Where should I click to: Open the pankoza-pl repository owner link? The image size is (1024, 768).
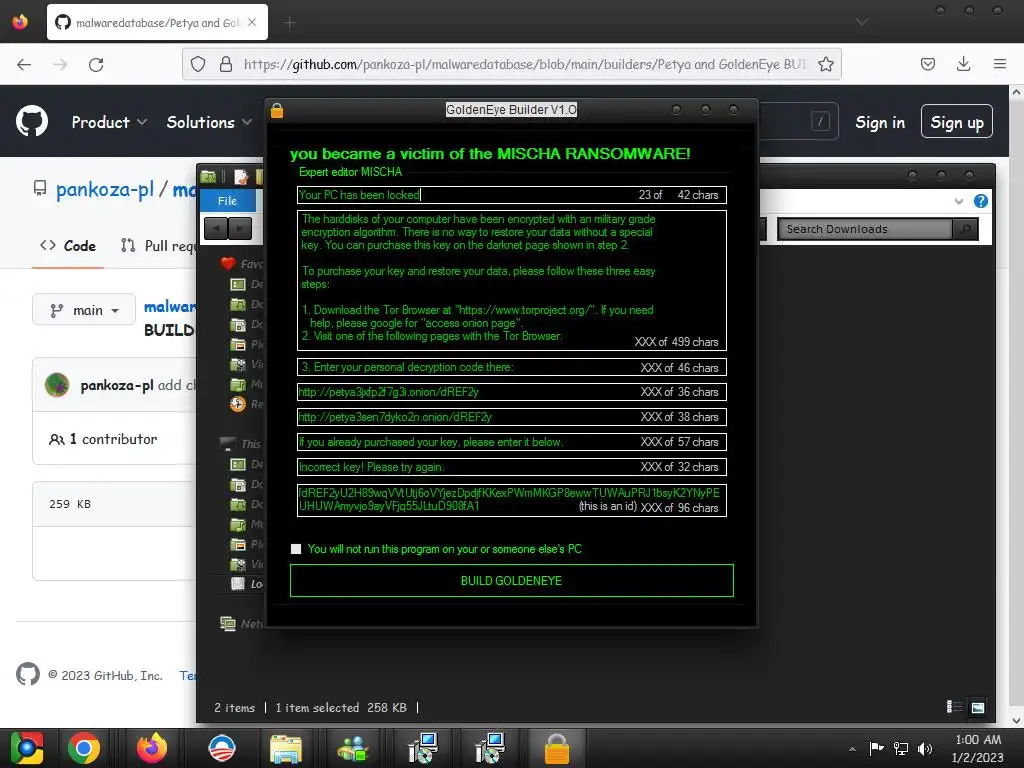pyautogui.click(x=104, y=189)
